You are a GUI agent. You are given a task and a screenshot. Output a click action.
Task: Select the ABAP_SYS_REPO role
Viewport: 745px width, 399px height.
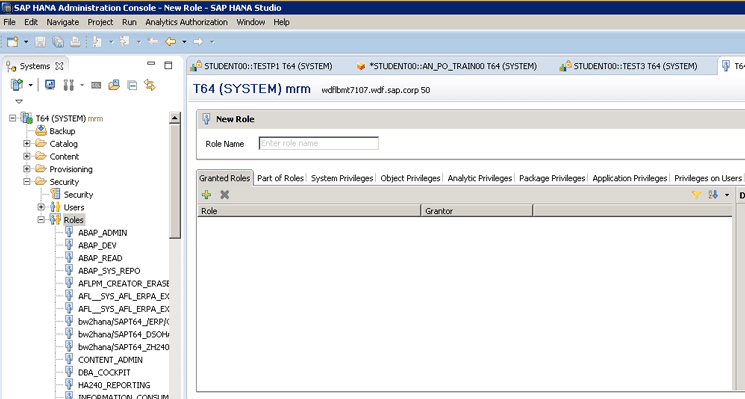[x=109, y=271]
